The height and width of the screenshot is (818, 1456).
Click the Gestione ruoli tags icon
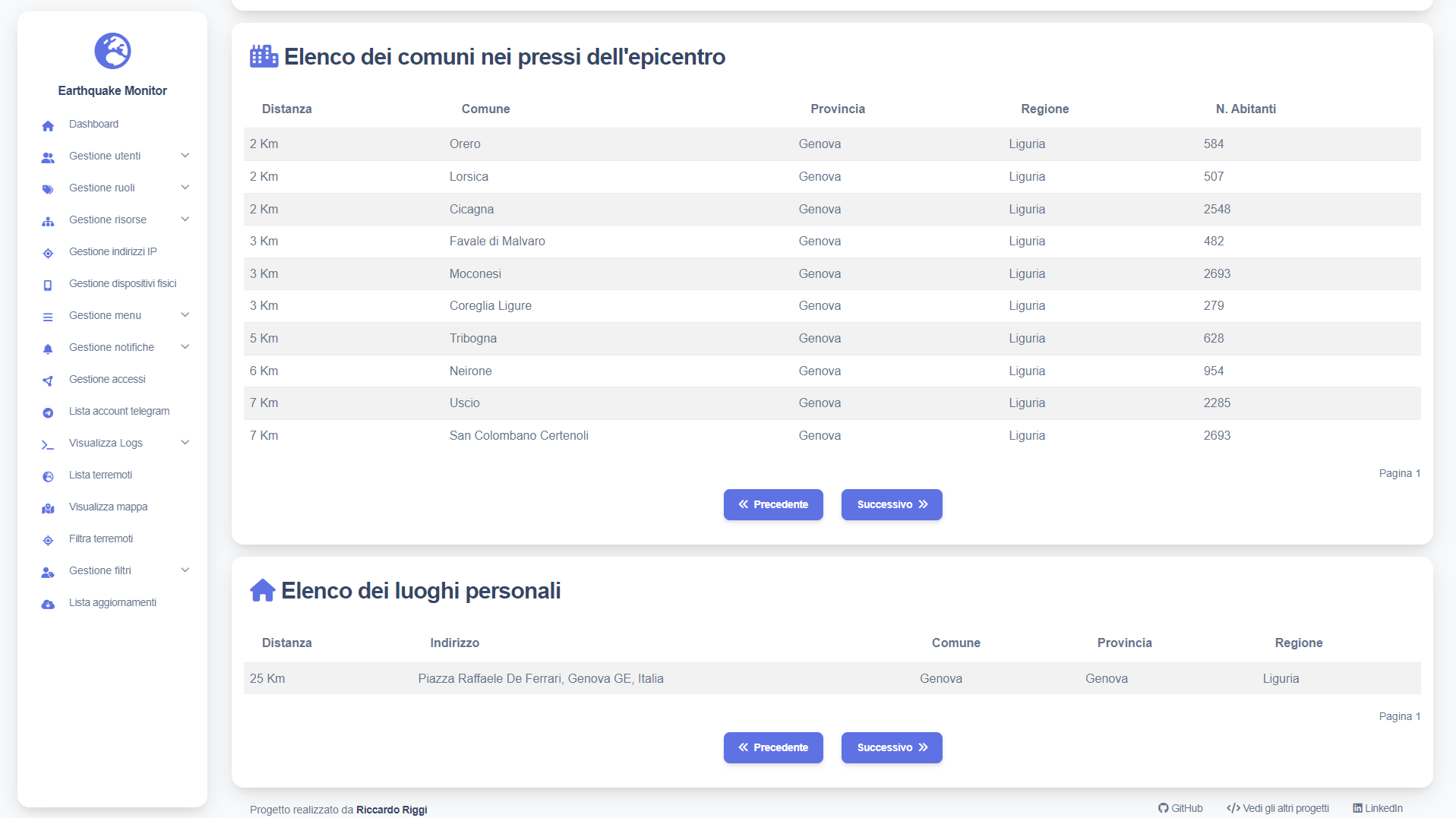click(x=48, y=189)
